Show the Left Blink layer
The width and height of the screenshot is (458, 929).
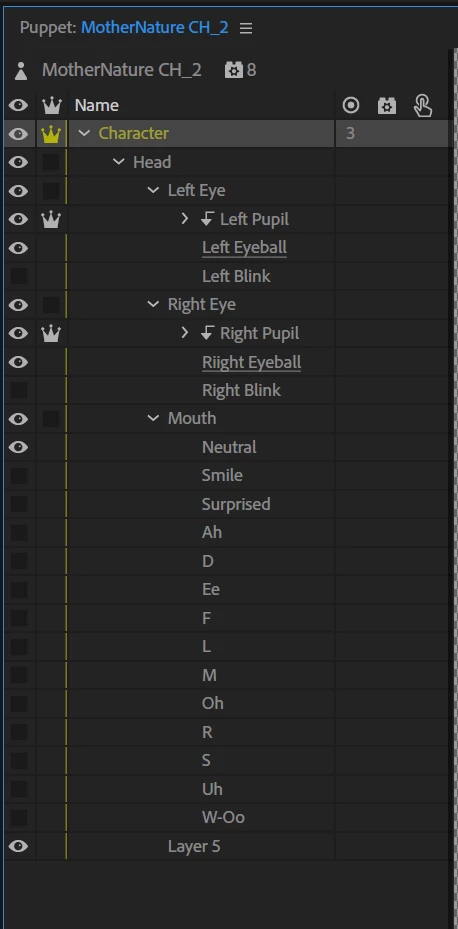(18, 276)
